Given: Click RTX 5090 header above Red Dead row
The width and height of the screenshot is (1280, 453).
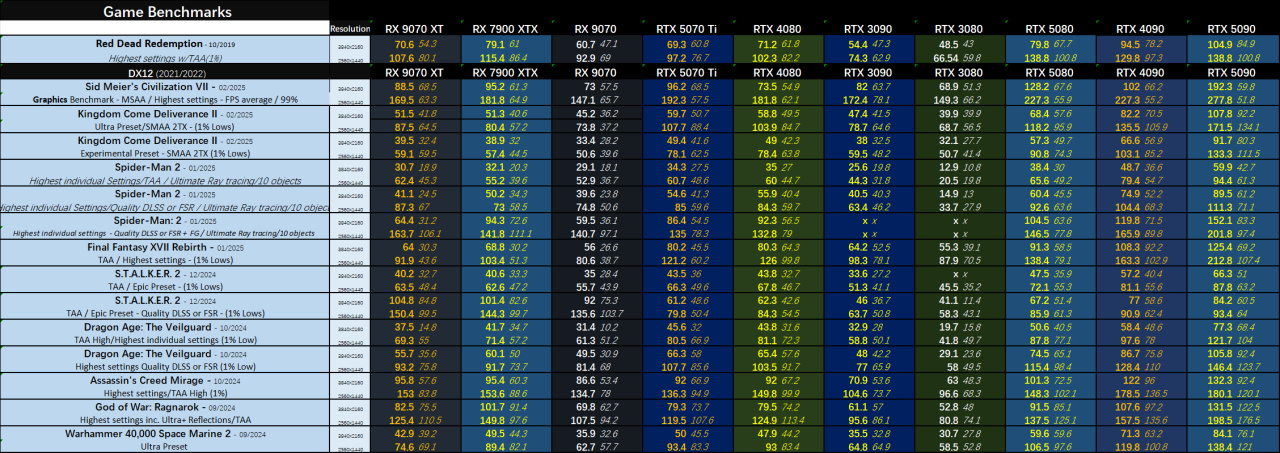Looking at the screenshot, I should (1233, 29).
